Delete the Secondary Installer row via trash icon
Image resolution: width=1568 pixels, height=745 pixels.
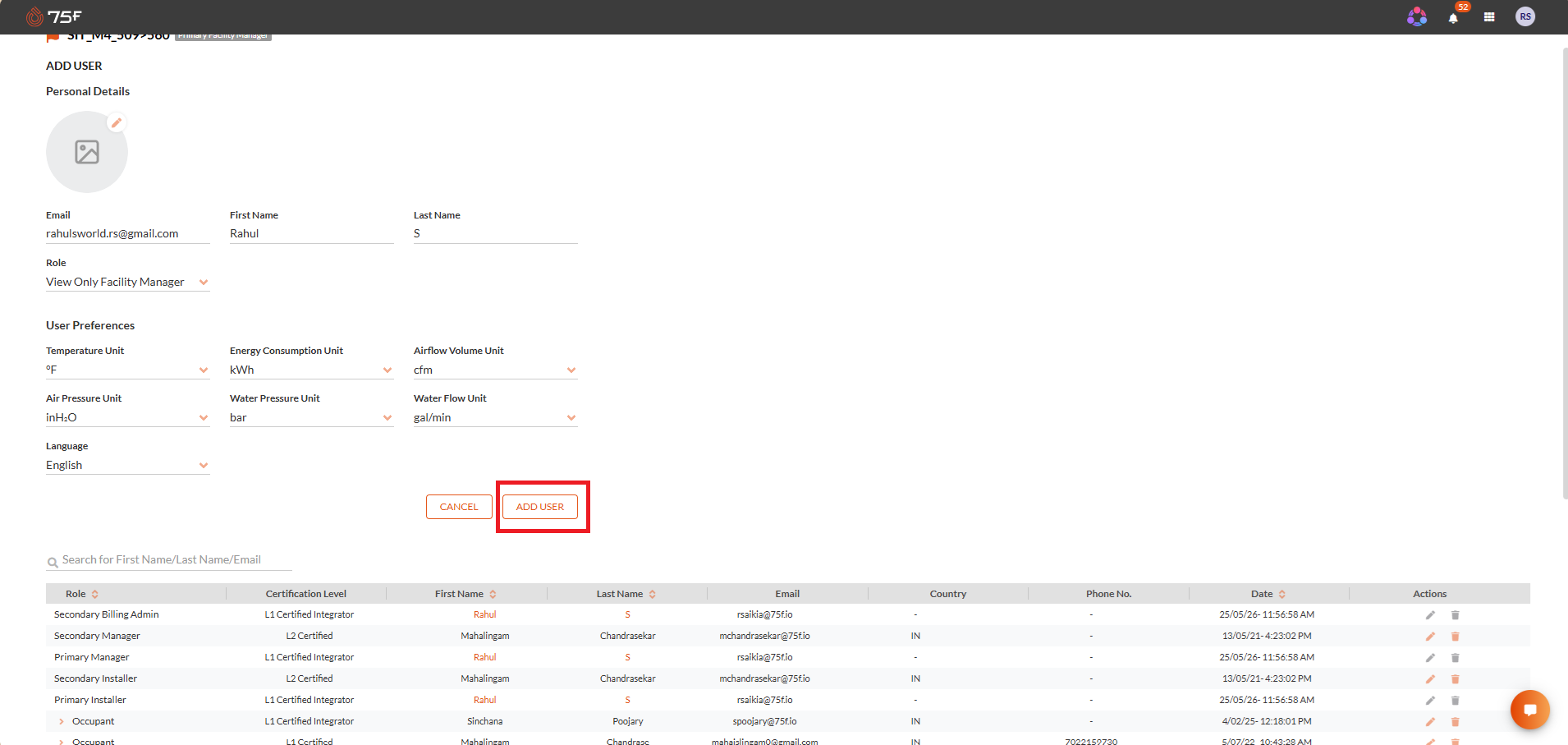pos(1455,678)
